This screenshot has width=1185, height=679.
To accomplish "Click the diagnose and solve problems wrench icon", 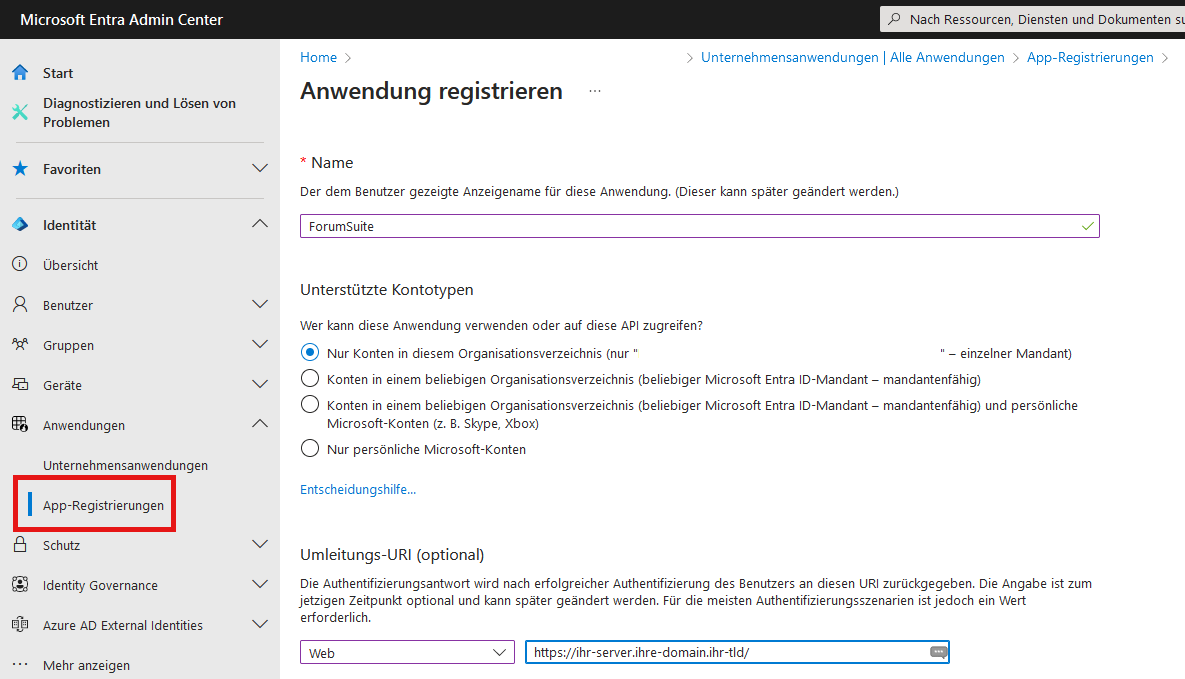I will (20, 112).
